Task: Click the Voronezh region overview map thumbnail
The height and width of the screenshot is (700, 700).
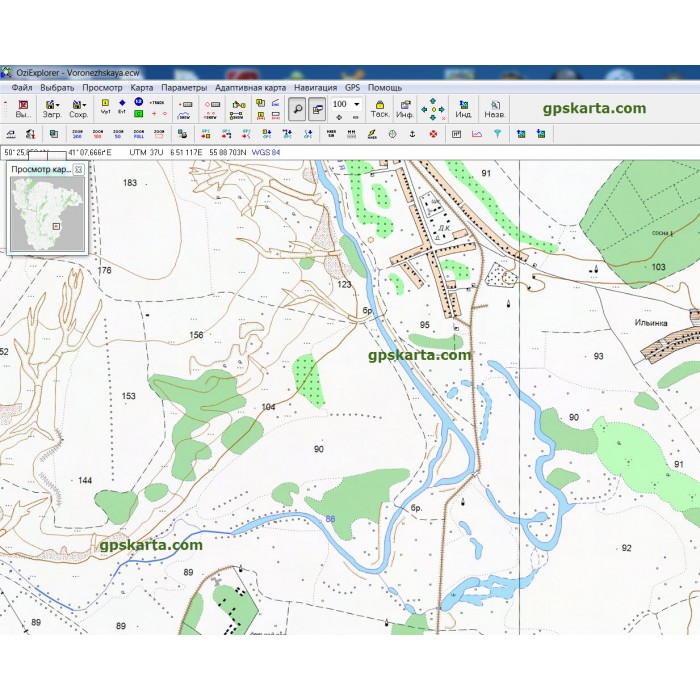Action: (x=47, y=214)
